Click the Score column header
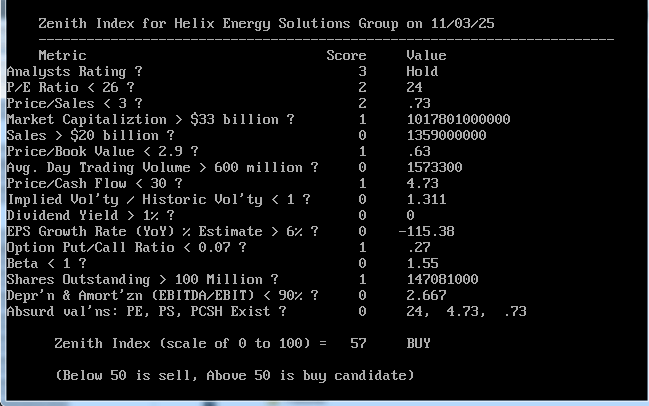This screenshot has height=406, width=649. pos(346,55)
